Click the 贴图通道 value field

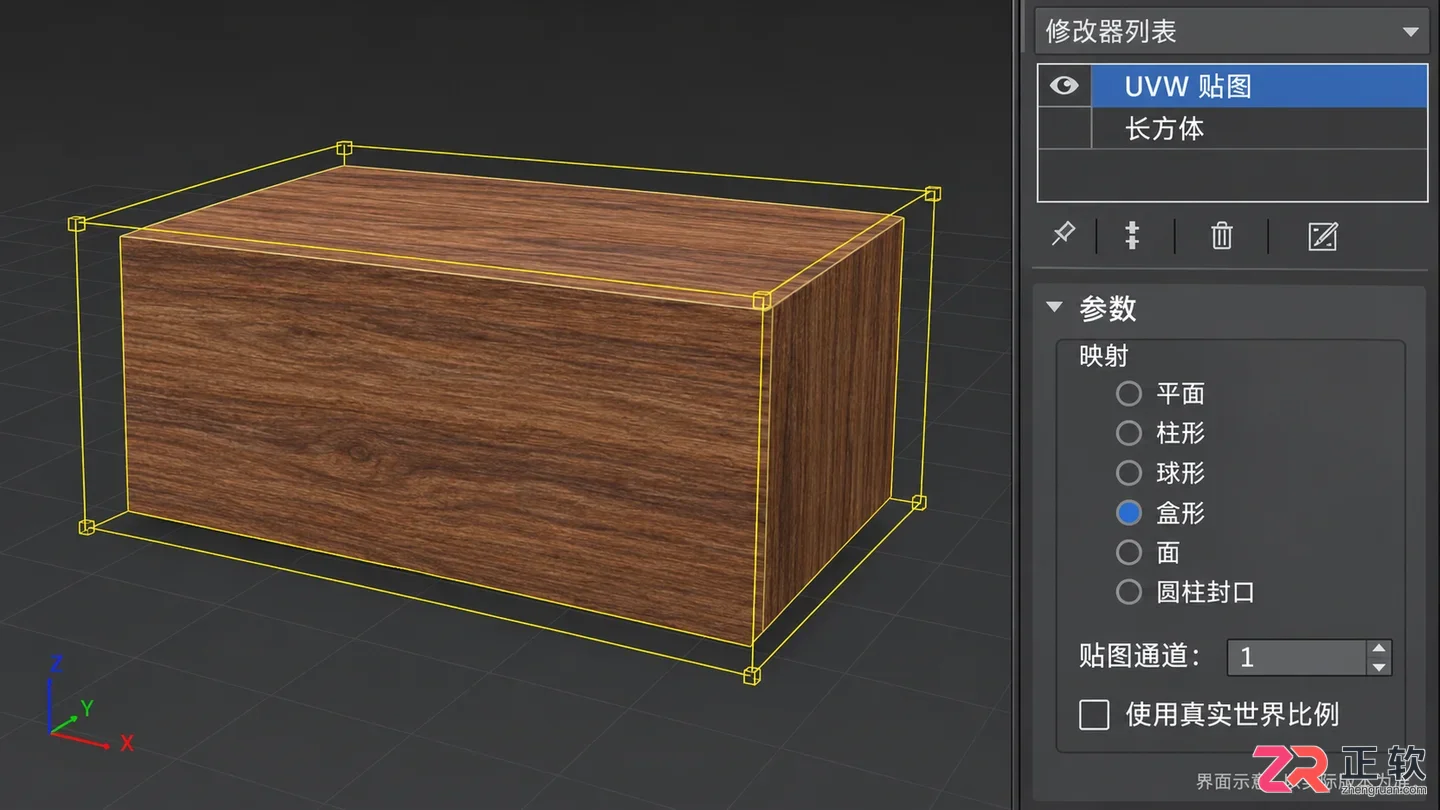coord(1296,657)
